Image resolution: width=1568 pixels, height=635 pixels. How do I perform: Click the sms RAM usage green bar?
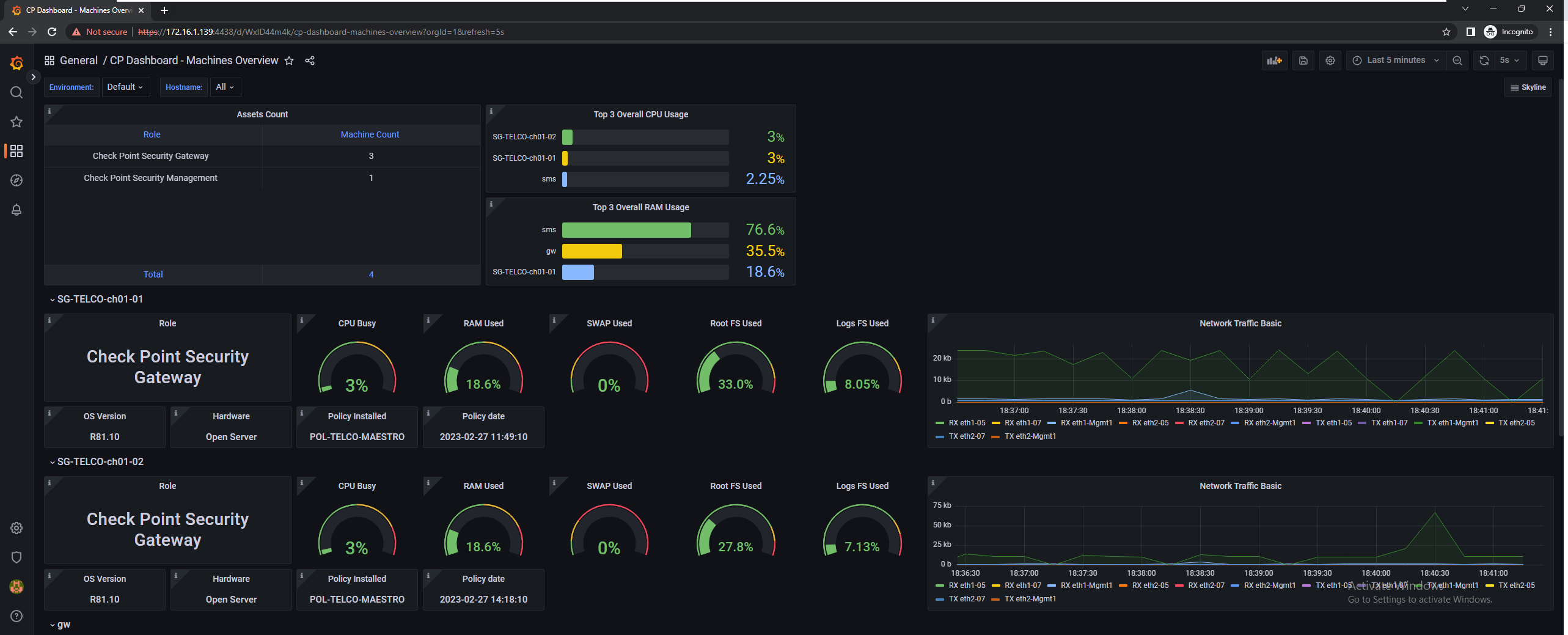[626, 230]
